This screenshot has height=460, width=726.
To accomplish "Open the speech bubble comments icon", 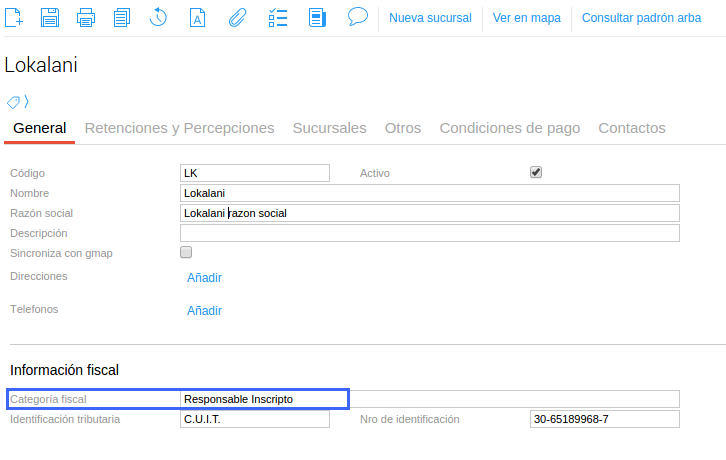I will 357,17.
